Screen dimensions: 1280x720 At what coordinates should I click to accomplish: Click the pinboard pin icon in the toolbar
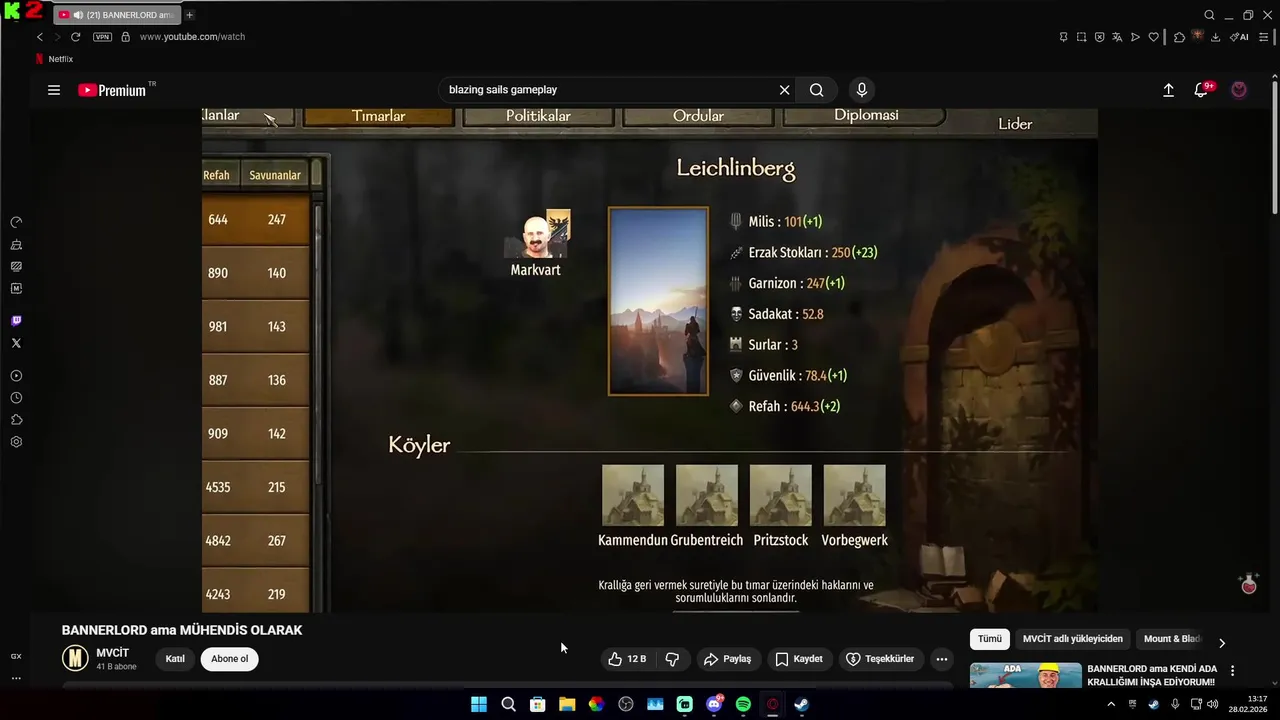pos(1063,37)
